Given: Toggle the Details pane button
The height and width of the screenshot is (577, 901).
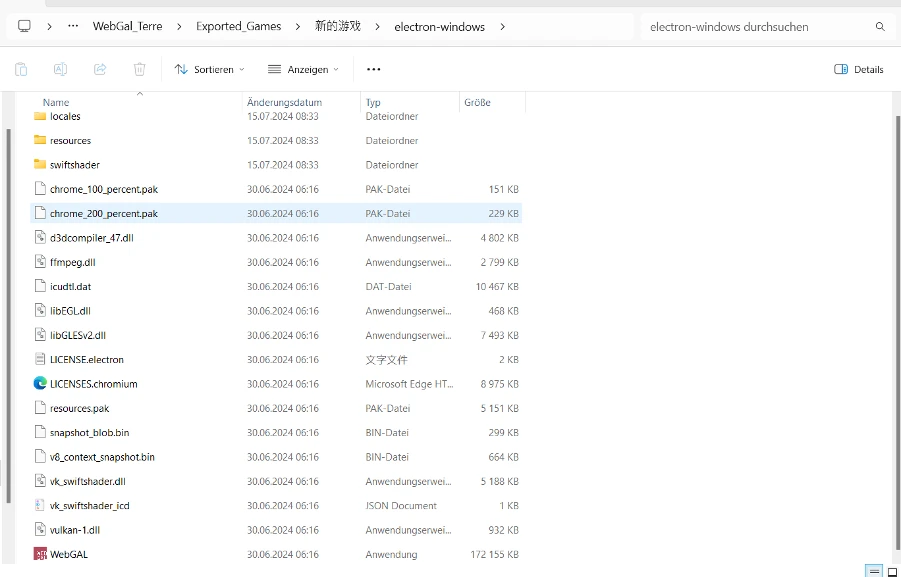Looking at the screenshot, I should pos(859,69).
